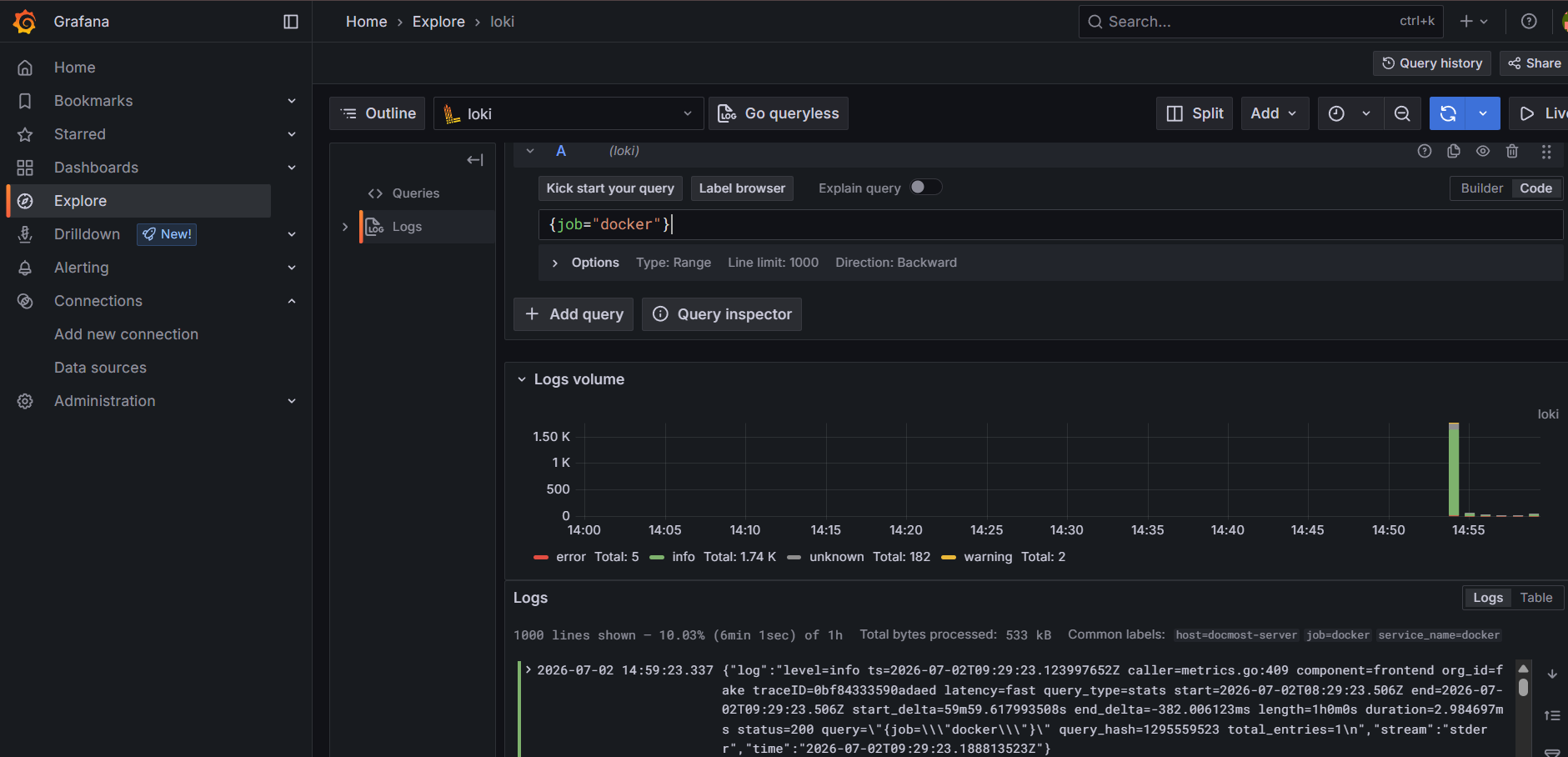Open the refresh interval dropdown arrow

click(1483, 113)
